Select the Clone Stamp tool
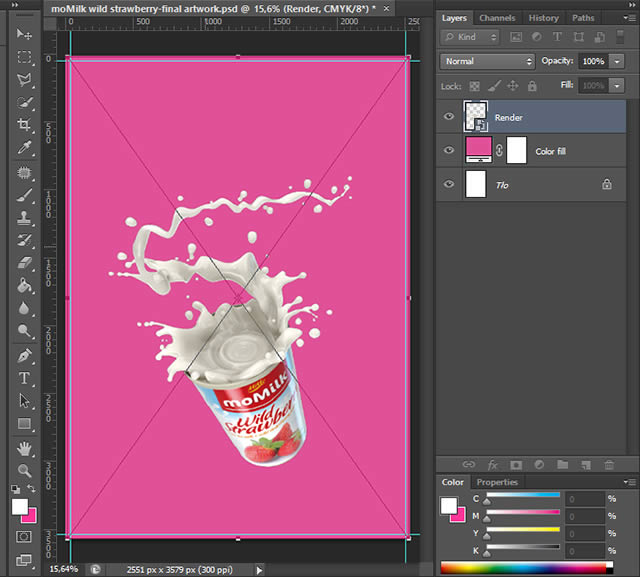 tap(24, 218)
